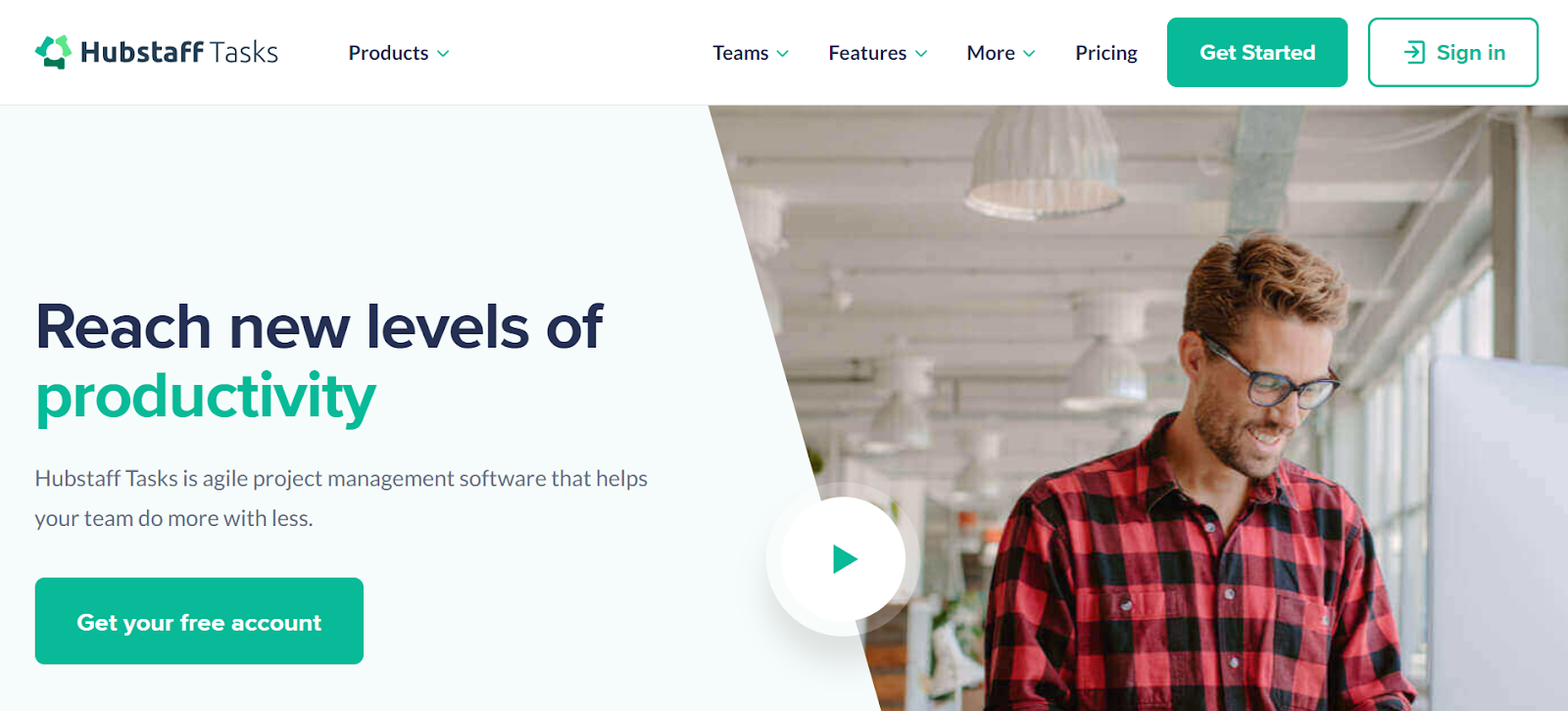
Task: Click the Hubstaff Tasks wordmark text
Action: (x=179, y=52)
